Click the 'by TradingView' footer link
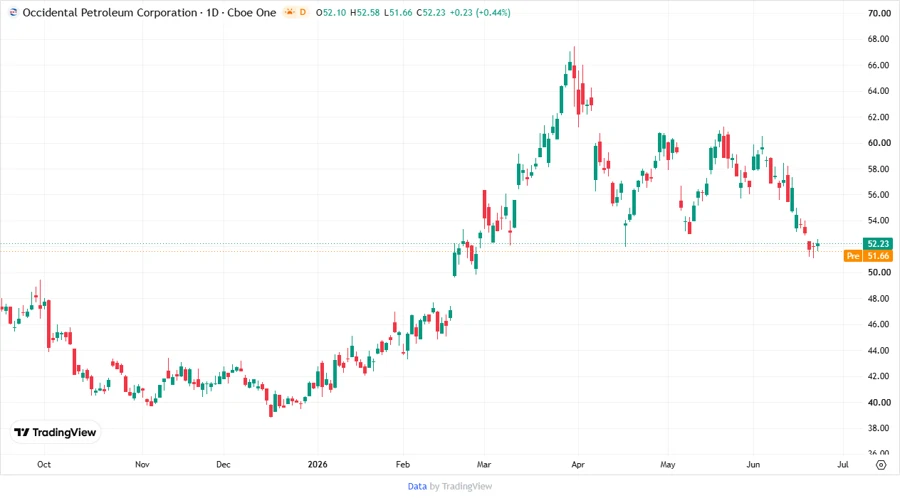 (x=461, y=487)
